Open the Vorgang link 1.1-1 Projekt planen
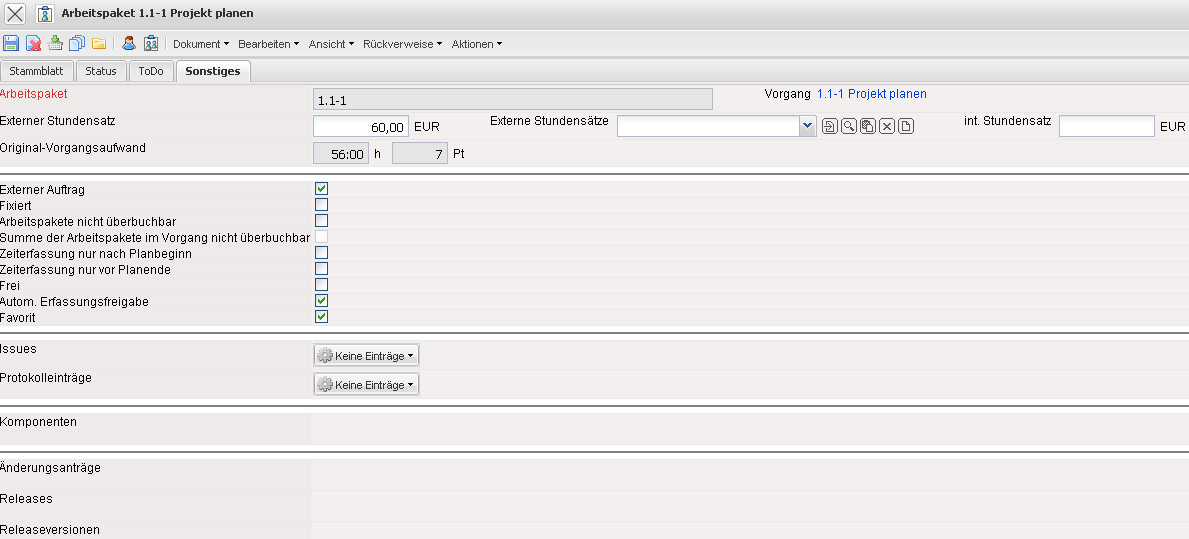The height and width of the screenshot is (539, 1189). coord(871,94)
